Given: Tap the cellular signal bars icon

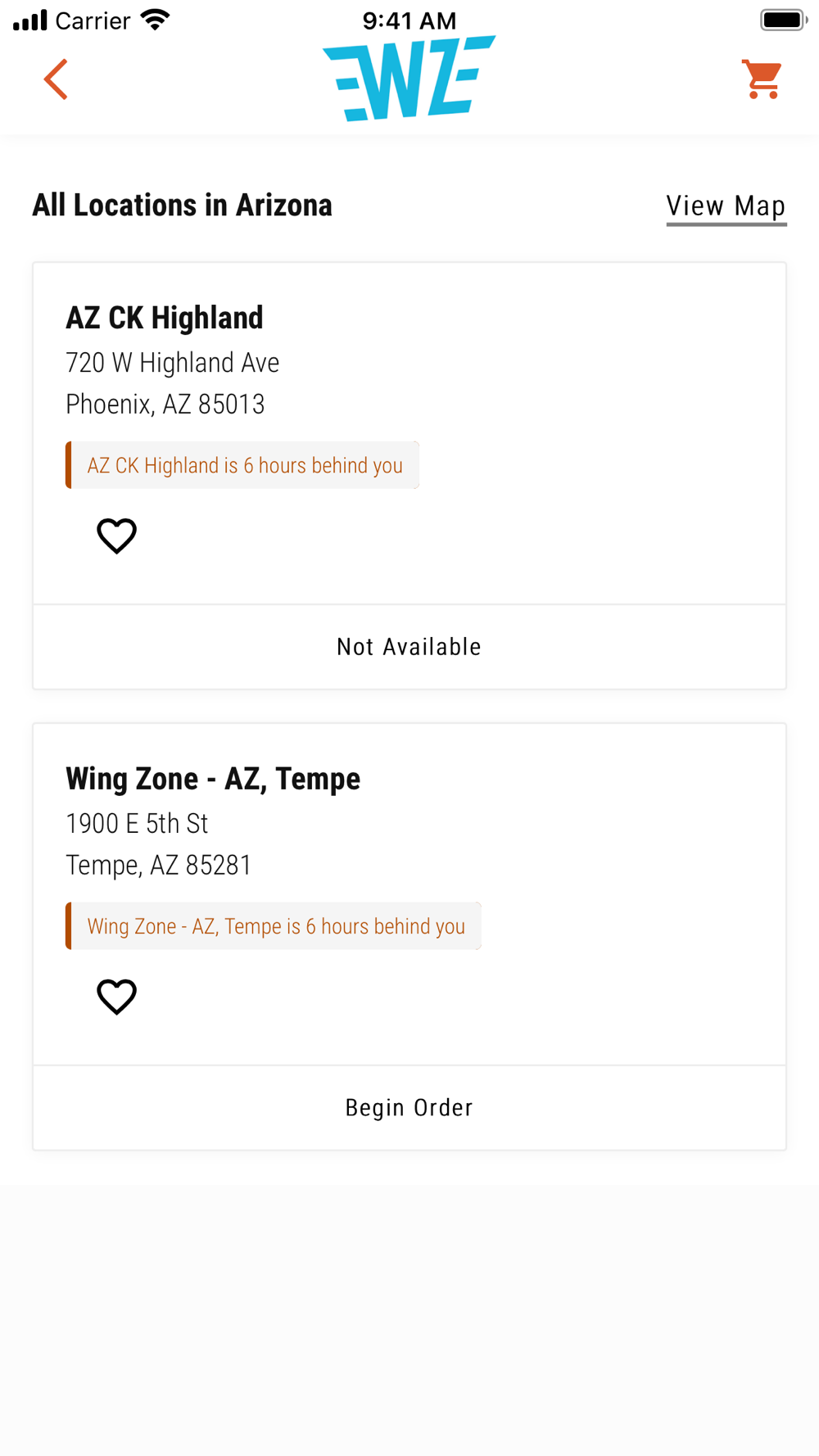Looking at the screenshot, I should click(x=30, y=20).
